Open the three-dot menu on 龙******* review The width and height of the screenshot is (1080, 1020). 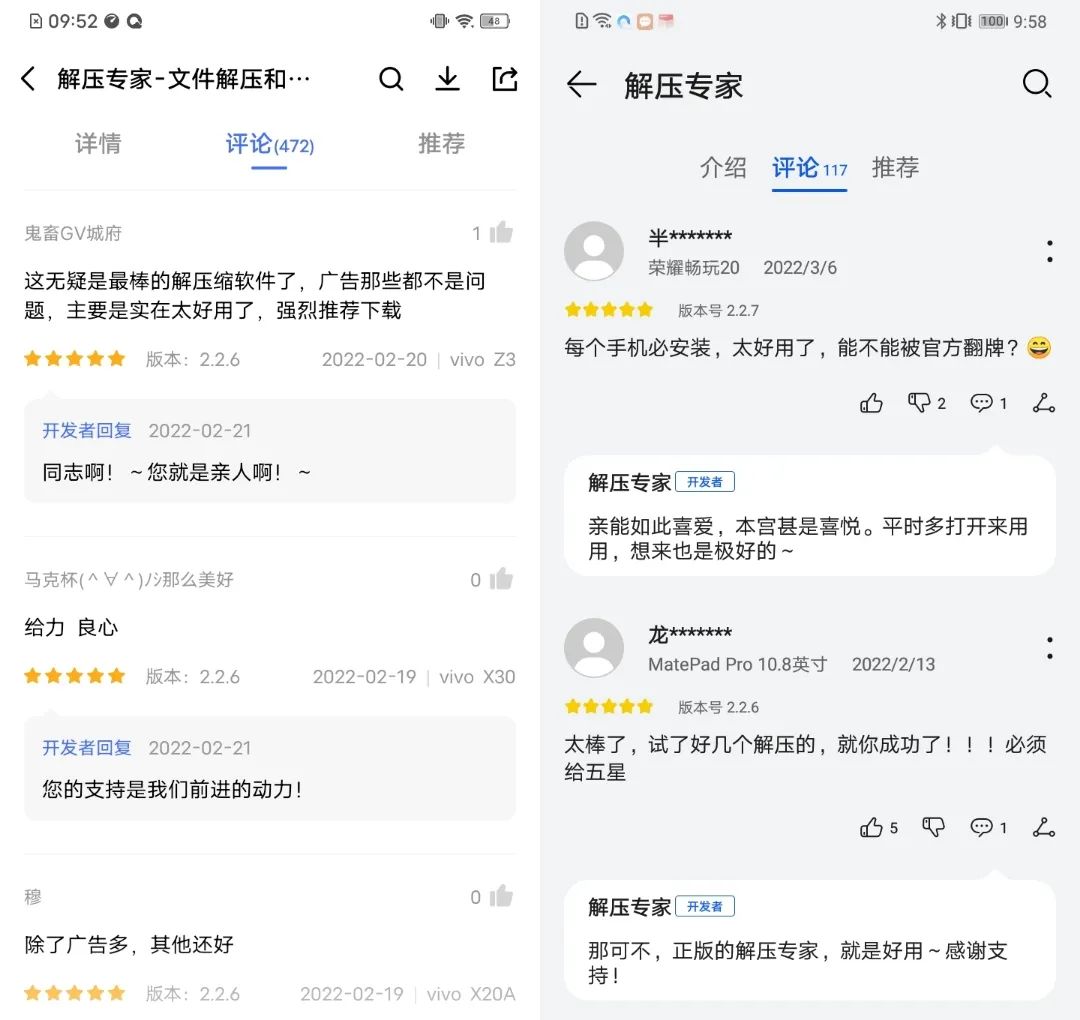1049,648
